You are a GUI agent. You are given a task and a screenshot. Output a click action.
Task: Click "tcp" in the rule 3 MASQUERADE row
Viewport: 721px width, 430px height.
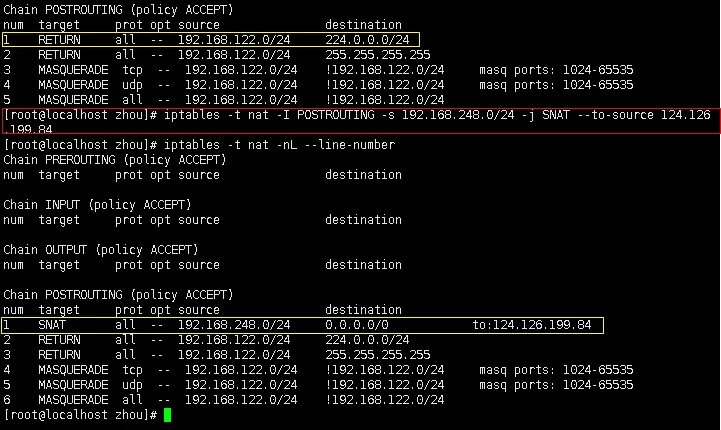[132, 70]
